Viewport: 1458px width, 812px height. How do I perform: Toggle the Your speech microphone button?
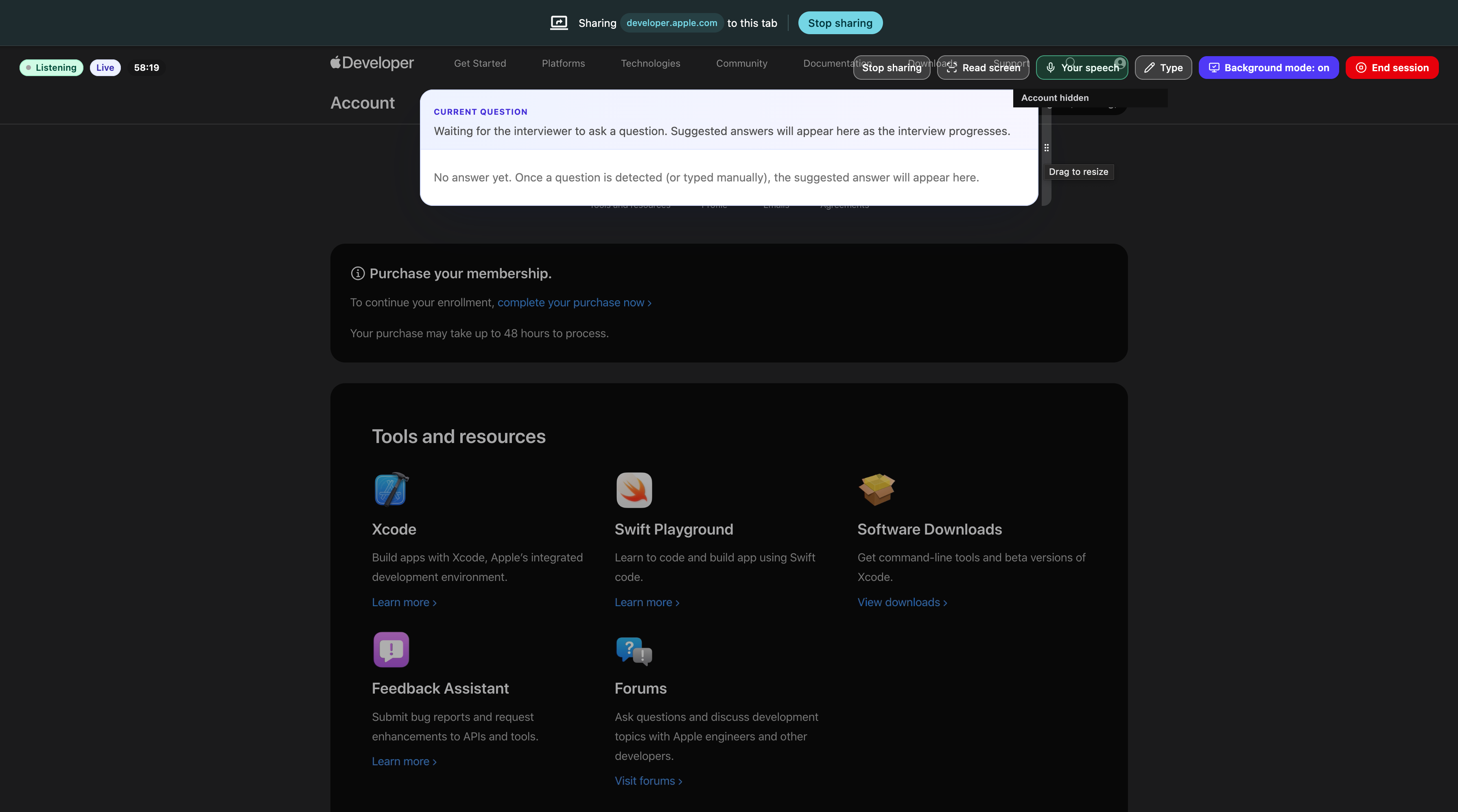point(1082,68)
